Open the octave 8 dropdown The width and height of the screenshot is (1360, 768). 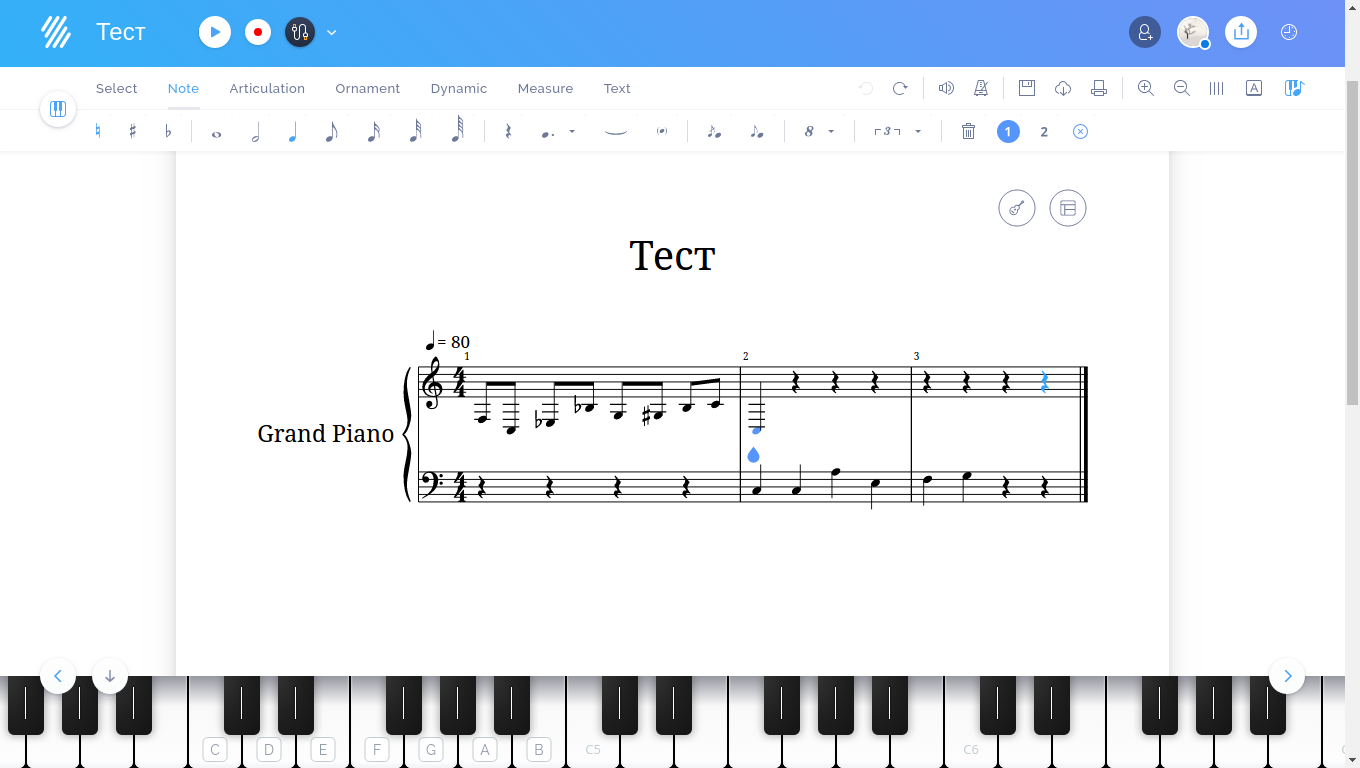pos(831,131)
